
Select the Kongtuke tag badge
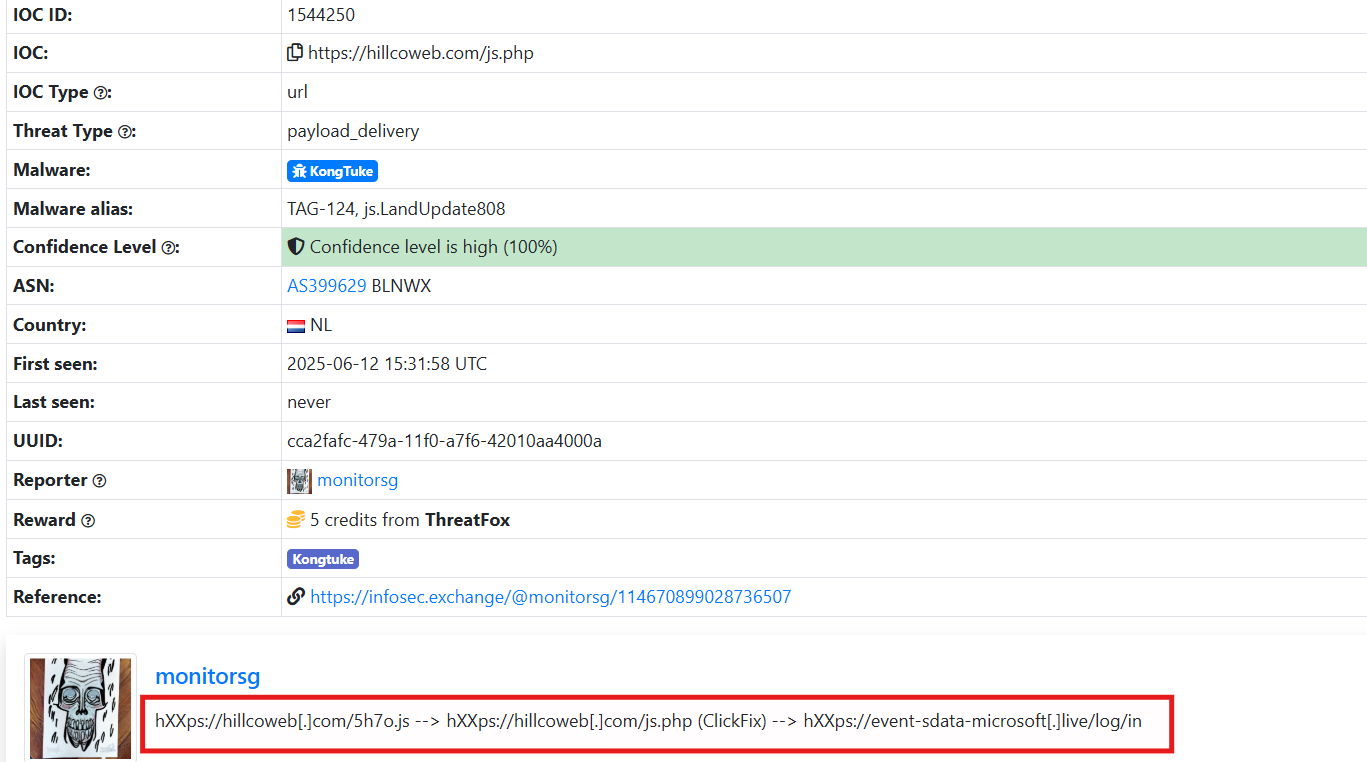[322, 559]
